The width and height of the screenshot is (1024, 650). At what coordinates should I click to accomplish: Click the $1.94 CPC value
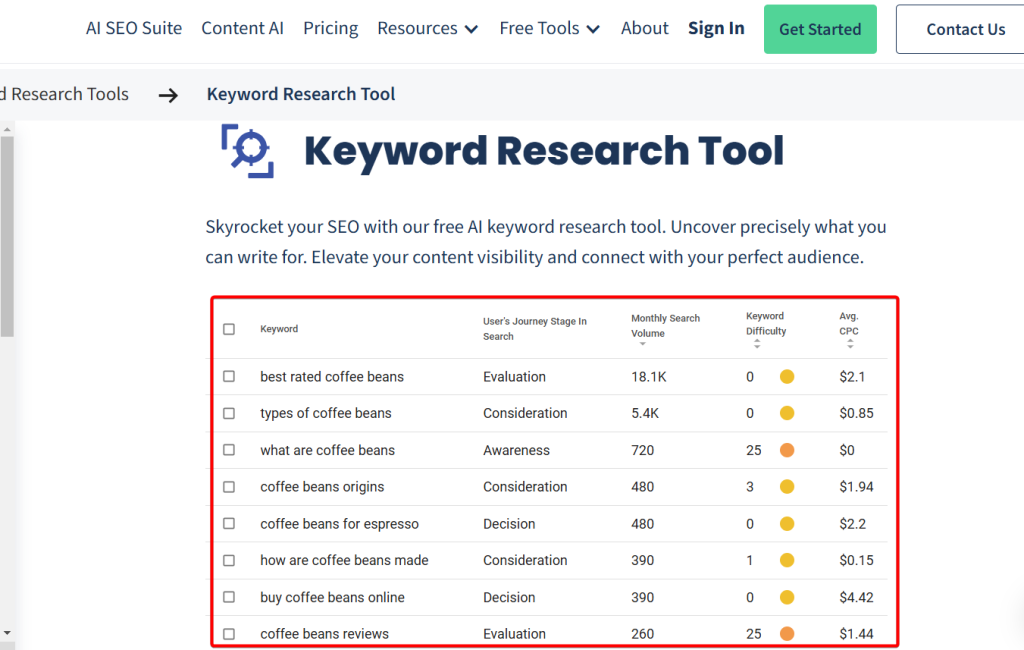pos(856,487)
